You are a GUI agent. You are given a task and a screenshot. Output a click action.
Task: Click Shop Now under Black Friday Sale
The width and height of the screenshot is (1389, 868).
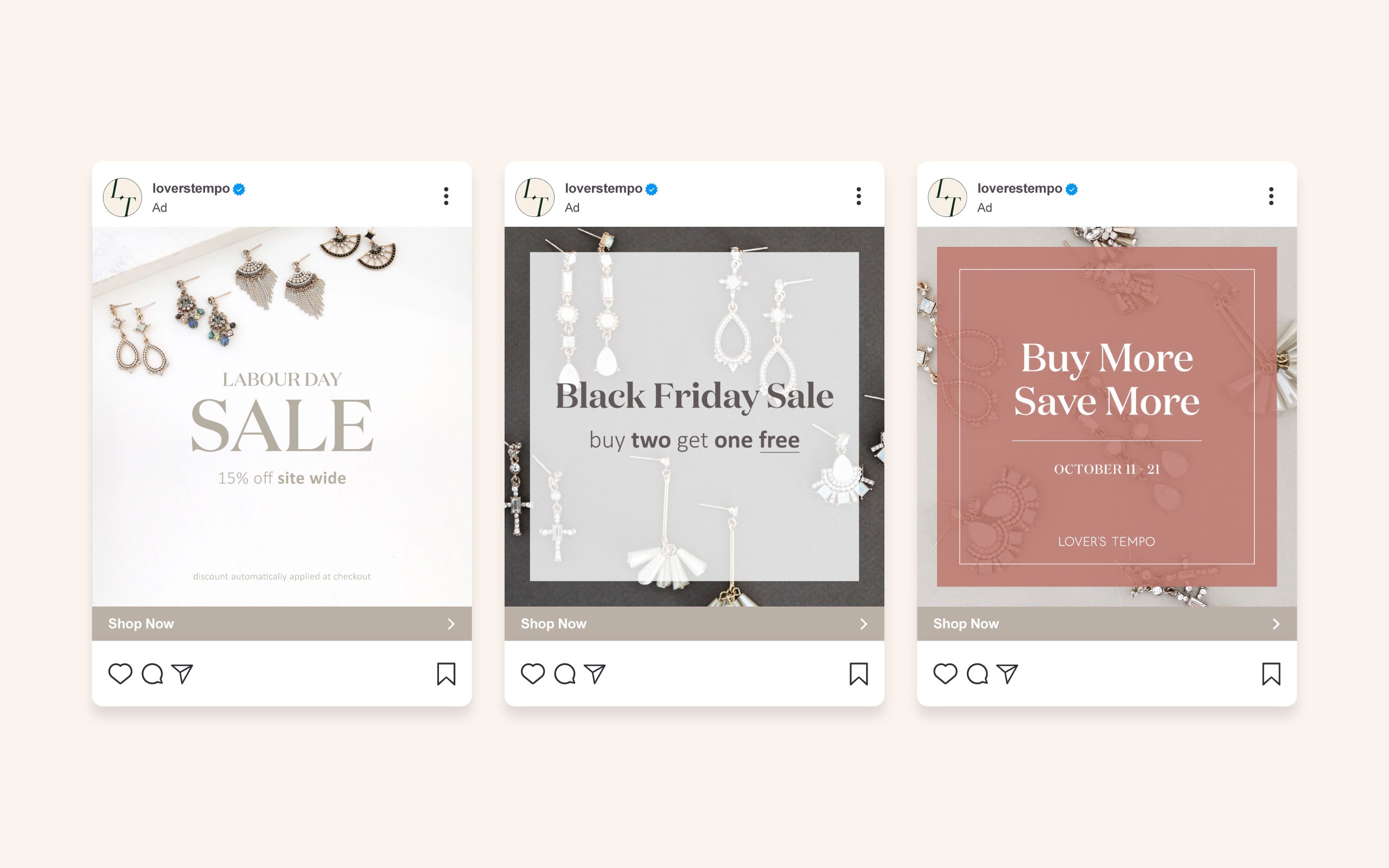click(x=694, y=623)
